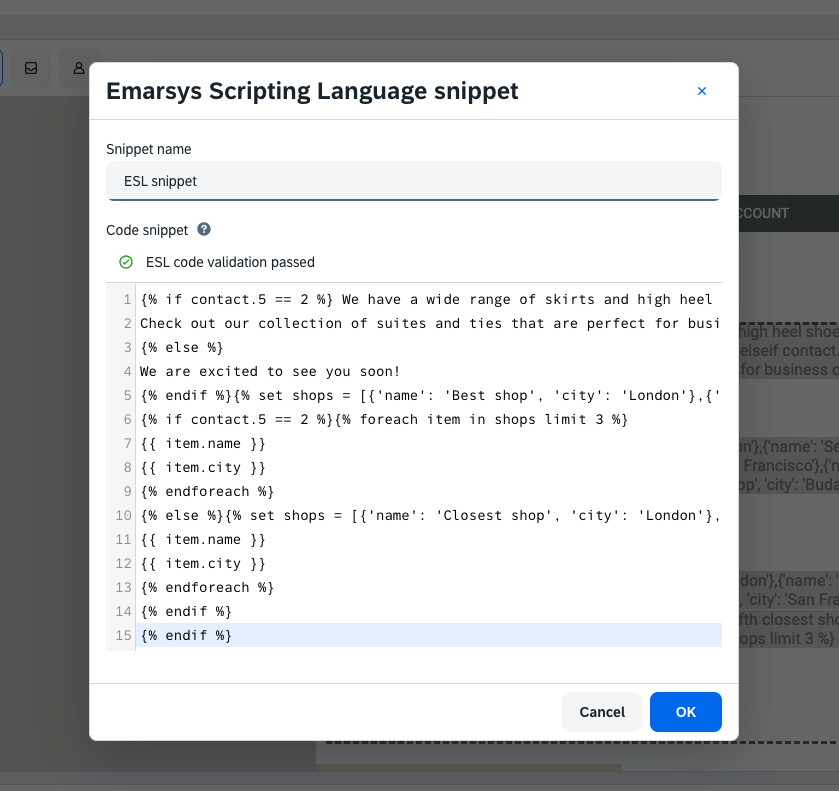839x791 pixels.
Task: Click line number 1 in the editor gutter
Action: tap(127, 300)
